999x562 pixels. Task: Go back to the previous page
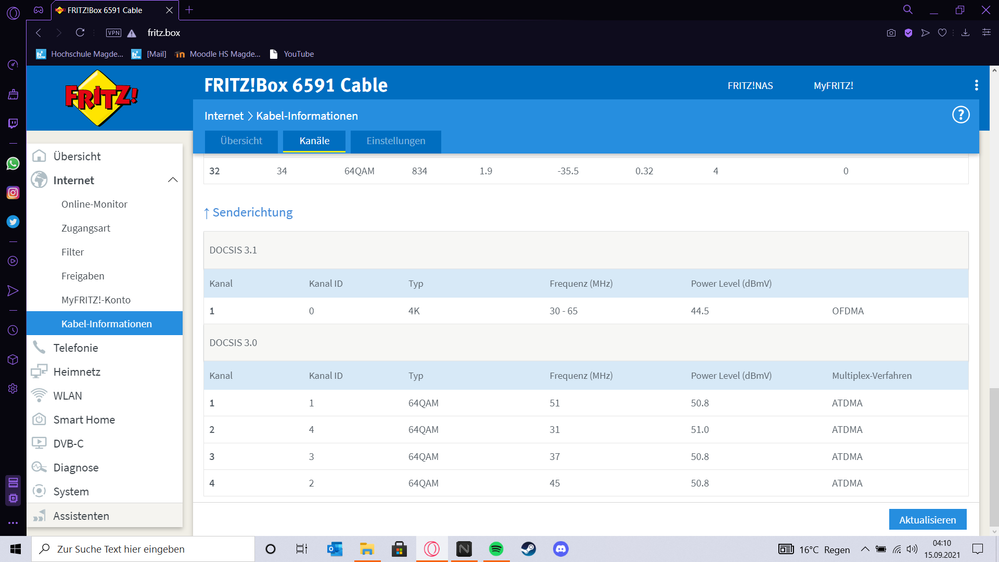[39, 32]
